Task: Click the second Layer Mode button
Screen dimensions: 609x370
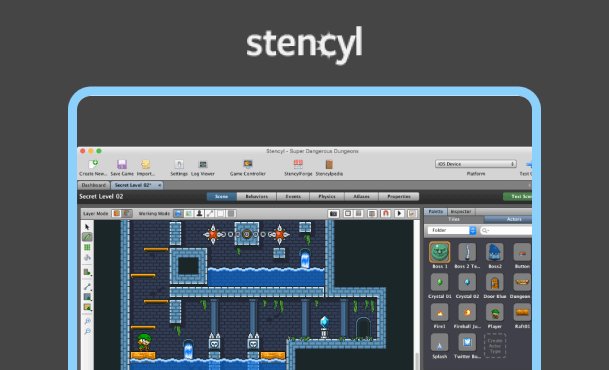Action: click(x=127, y=214)
